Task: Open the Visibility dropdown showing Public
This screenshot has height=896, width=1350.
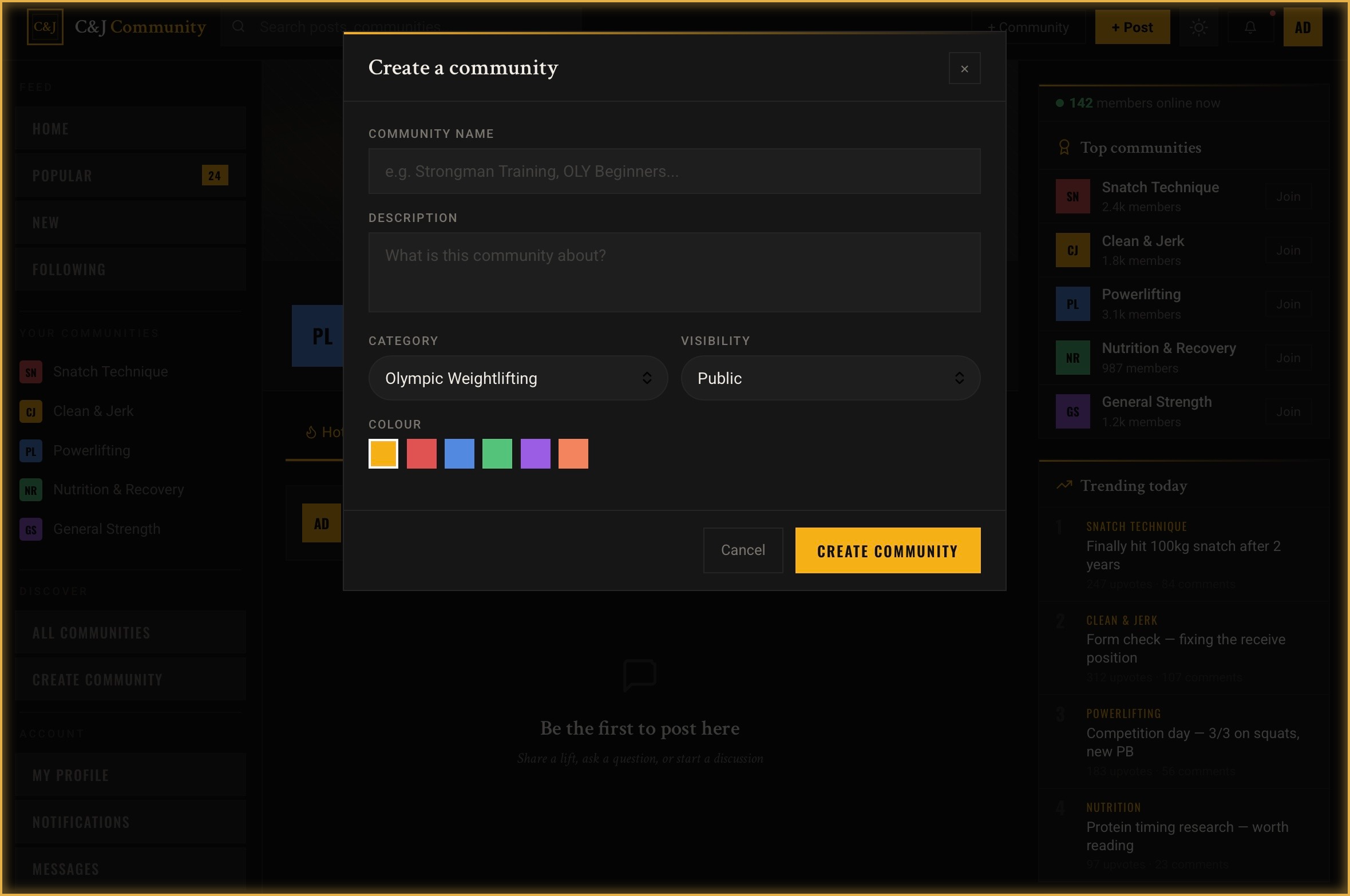Action: point(830,378)
